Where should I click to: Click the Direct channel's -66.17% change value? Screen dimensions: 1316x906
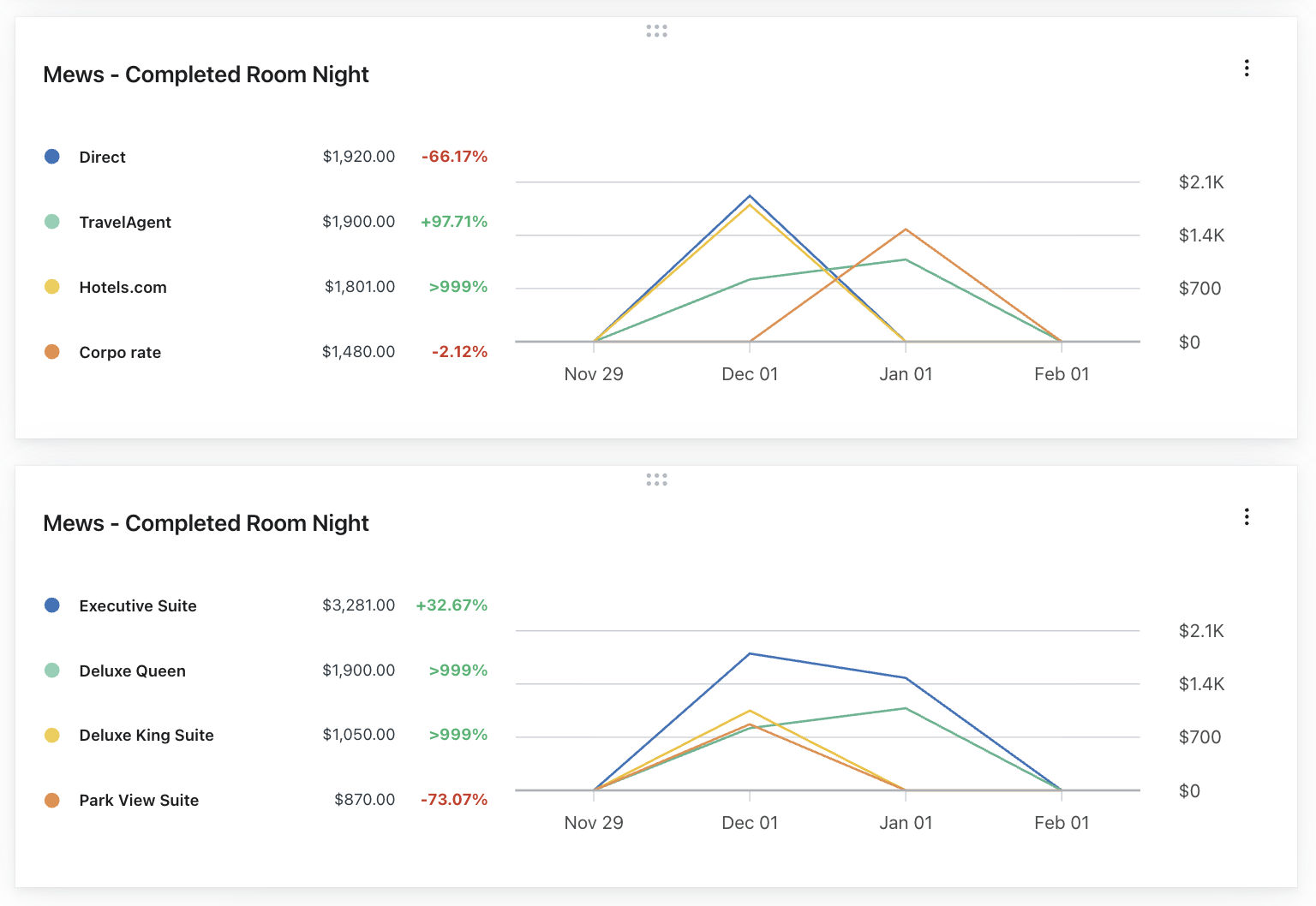[x=454, y=157]
